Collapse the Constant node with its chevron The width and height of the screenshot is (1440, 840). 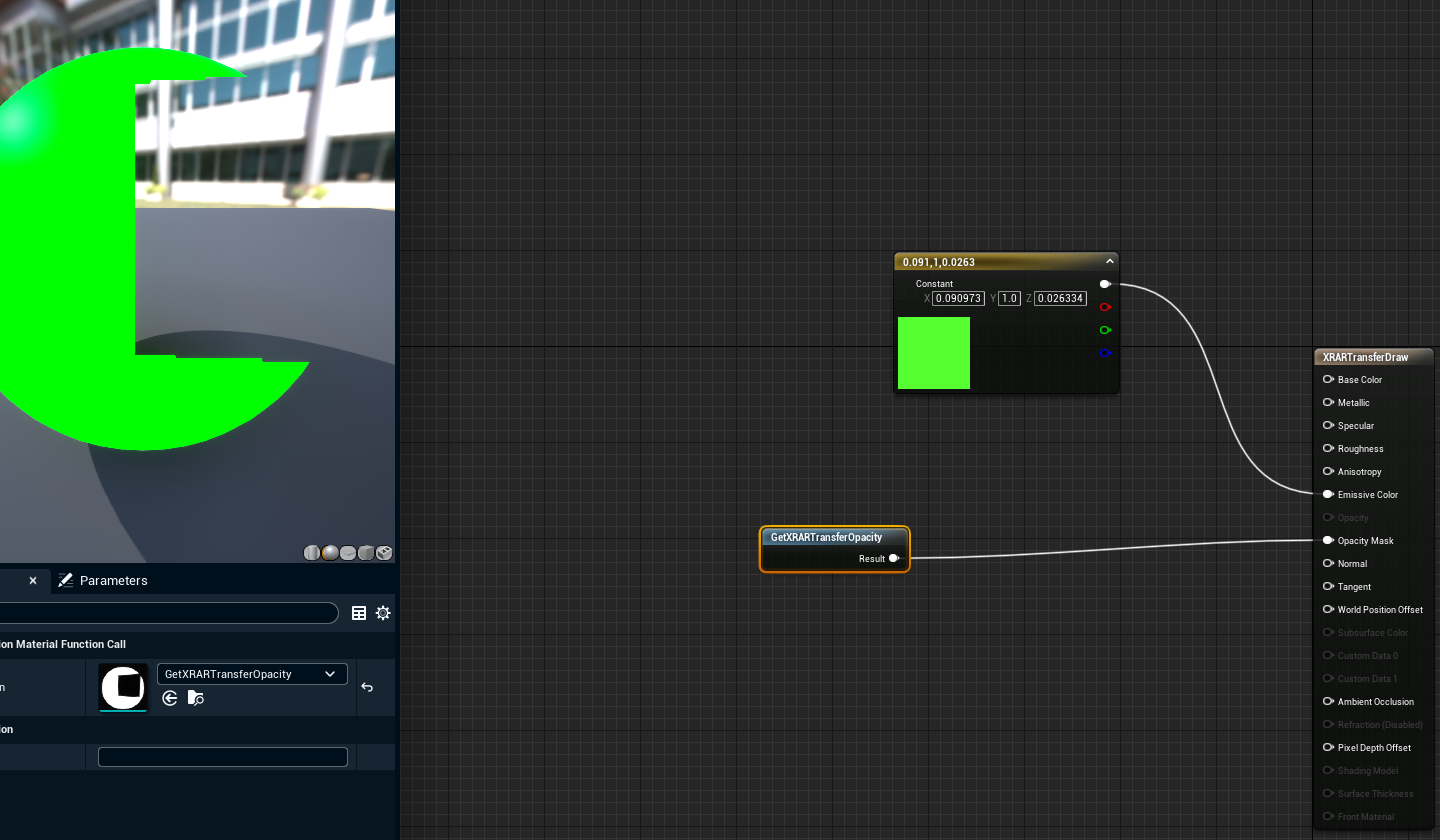coord(1109,261)
